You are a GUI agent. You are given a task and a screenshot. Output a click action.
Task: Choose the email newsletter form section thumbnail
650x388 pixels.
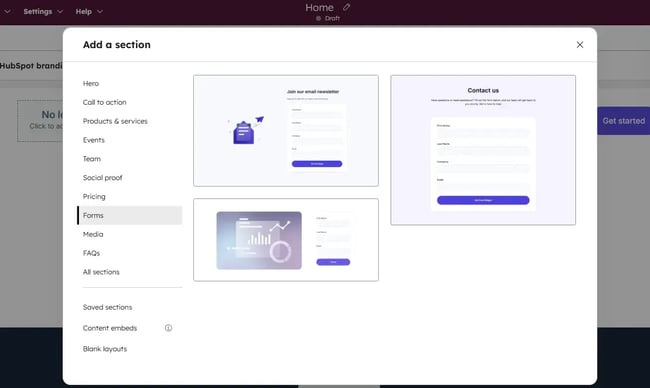pyautogui.click(x=286, y=131)
